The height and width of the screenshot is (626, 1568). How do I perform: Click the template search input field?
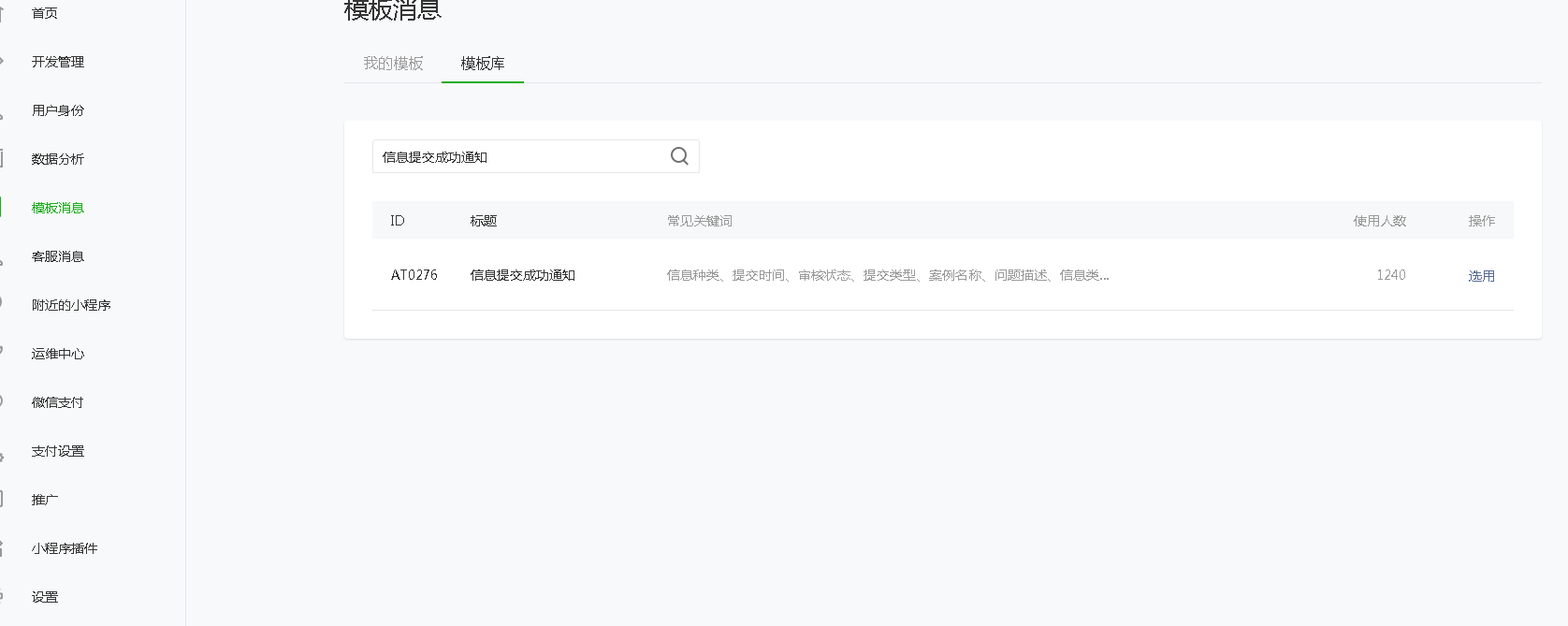(x=519, y=156)
